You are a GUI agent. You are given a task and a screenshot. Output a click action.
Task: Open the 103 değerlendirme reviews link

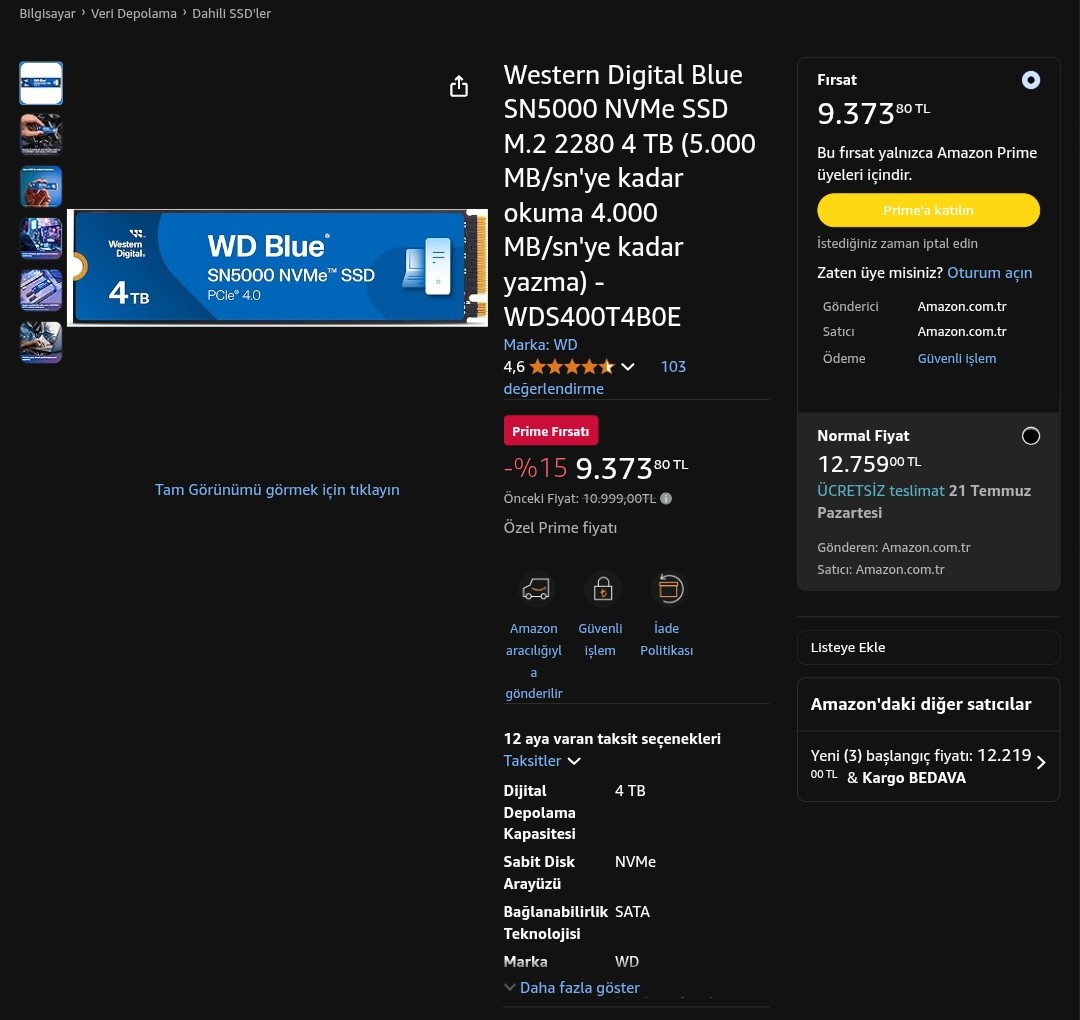coord(594,377)
